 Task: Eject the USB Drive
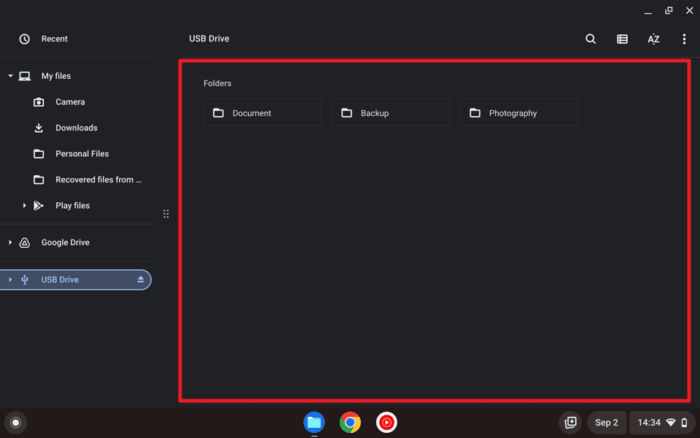point(140,279)
